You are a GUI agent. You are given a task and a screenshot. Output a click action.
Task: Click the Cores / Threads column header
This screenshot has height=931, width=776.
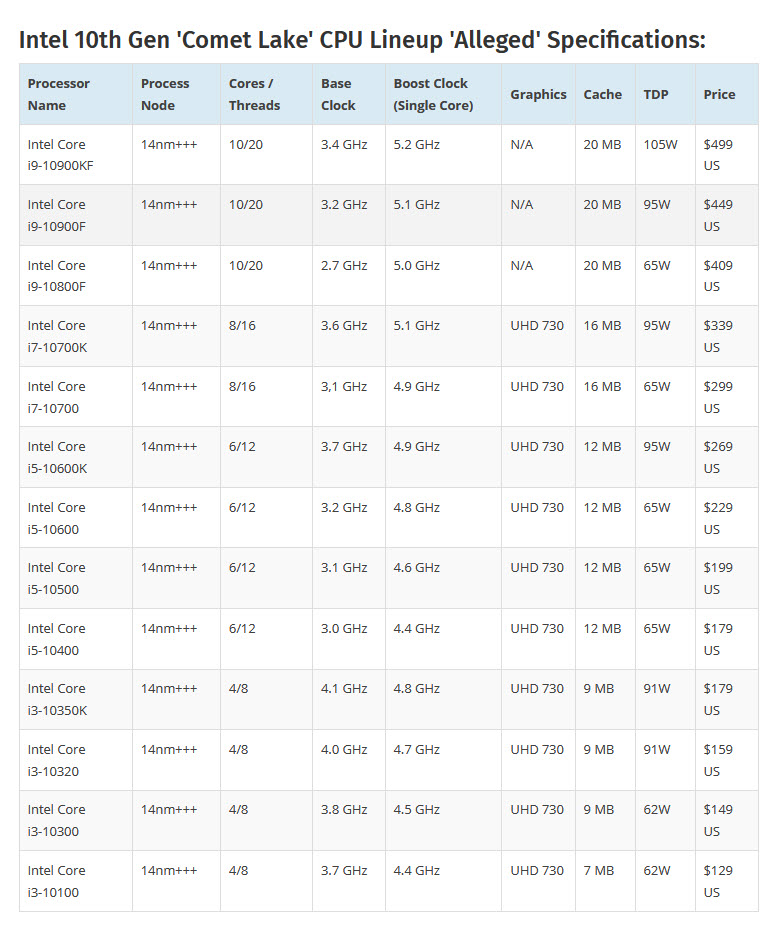coord(254,94)
